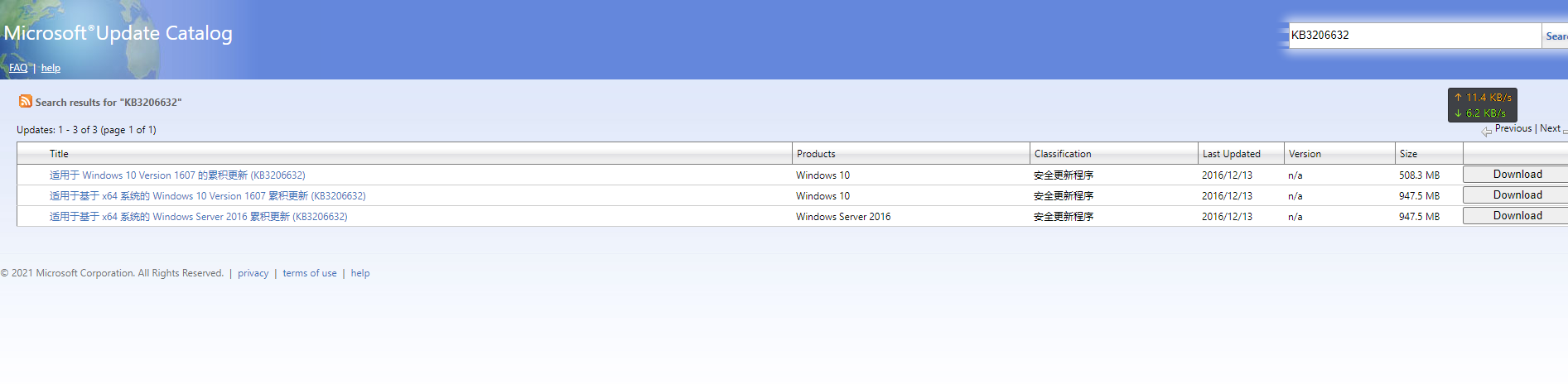Download the x64 Windows 10 Version 1607 update
1568x384 pixels.
1516,195
